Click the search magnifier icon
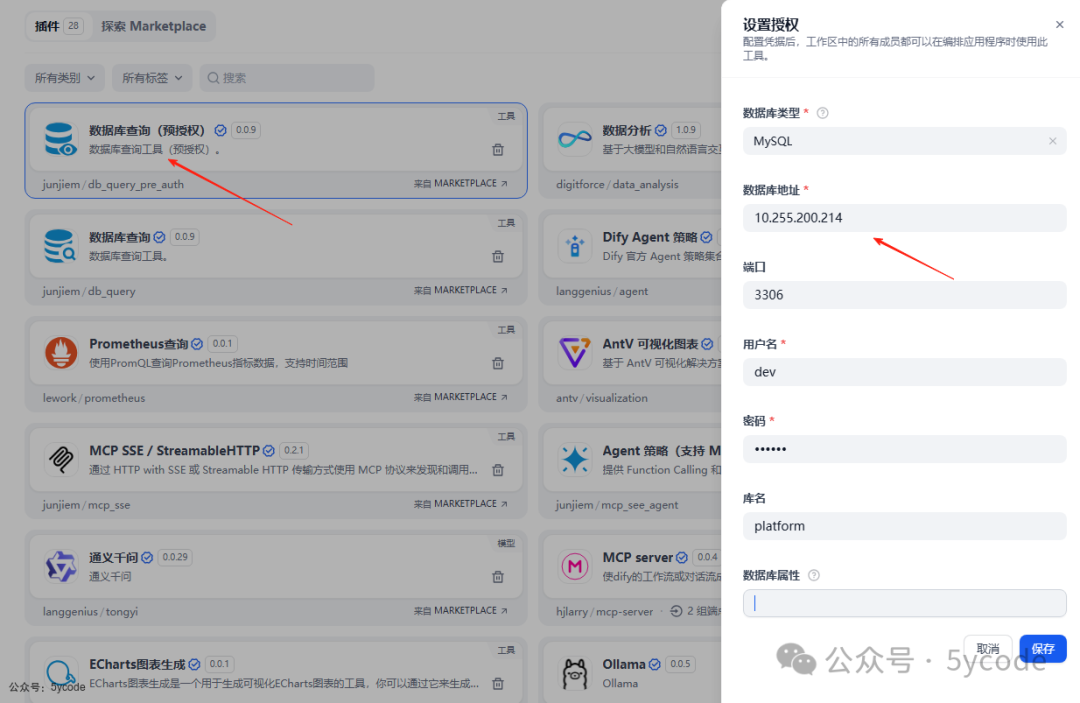Image resolution: width=1080 pixels, height=703 pixels. coord(214,78)
